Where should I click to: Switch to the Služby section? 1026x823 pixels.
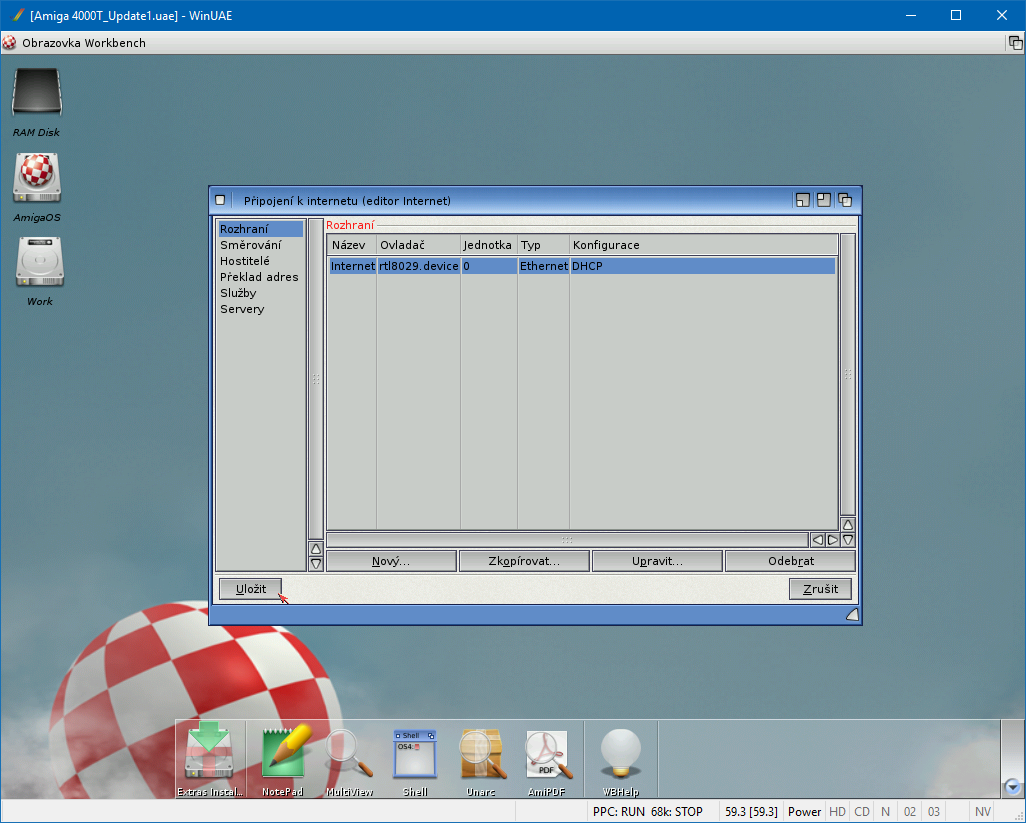click(x=238, y=293)
